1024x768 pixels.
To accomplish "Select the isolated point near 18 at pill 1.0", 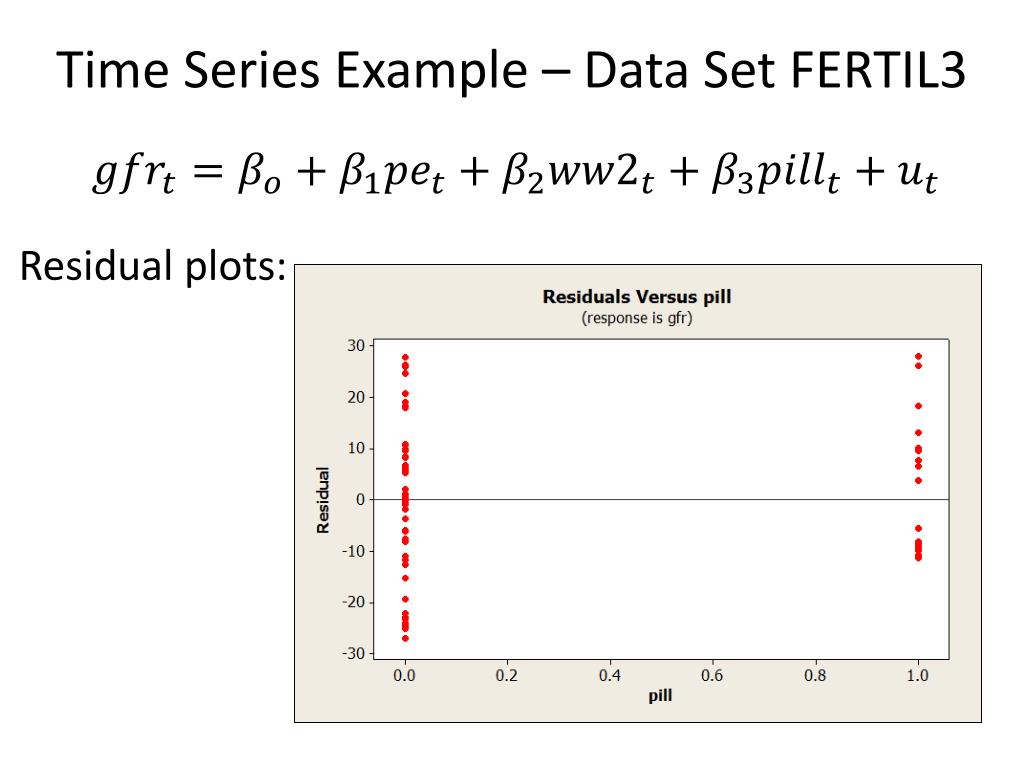I will pyautogui.click(x=918, y=406).
